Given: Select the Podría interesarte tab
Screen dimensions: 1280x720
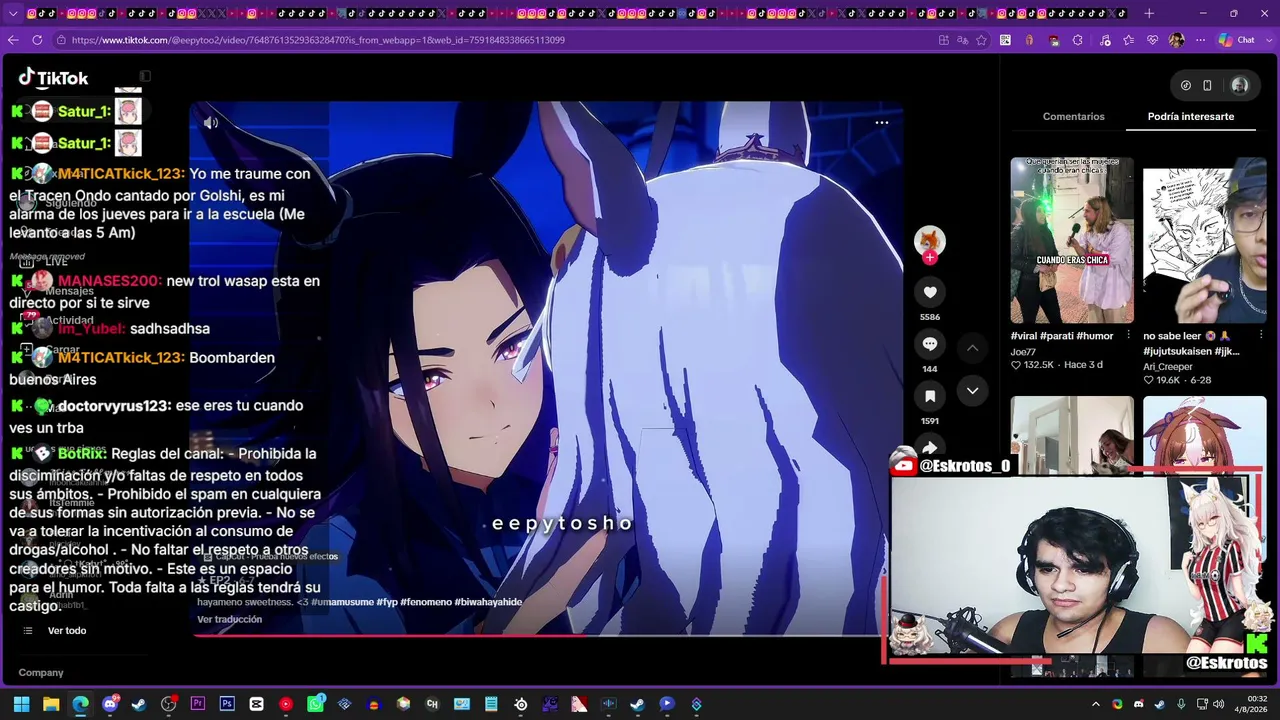Looking at the screenshot, I should click(x=1191, y=116).
